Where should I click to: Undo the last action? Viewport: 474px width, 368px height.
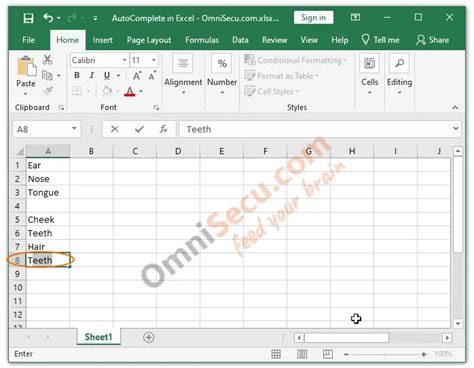[x=48, y=18]
